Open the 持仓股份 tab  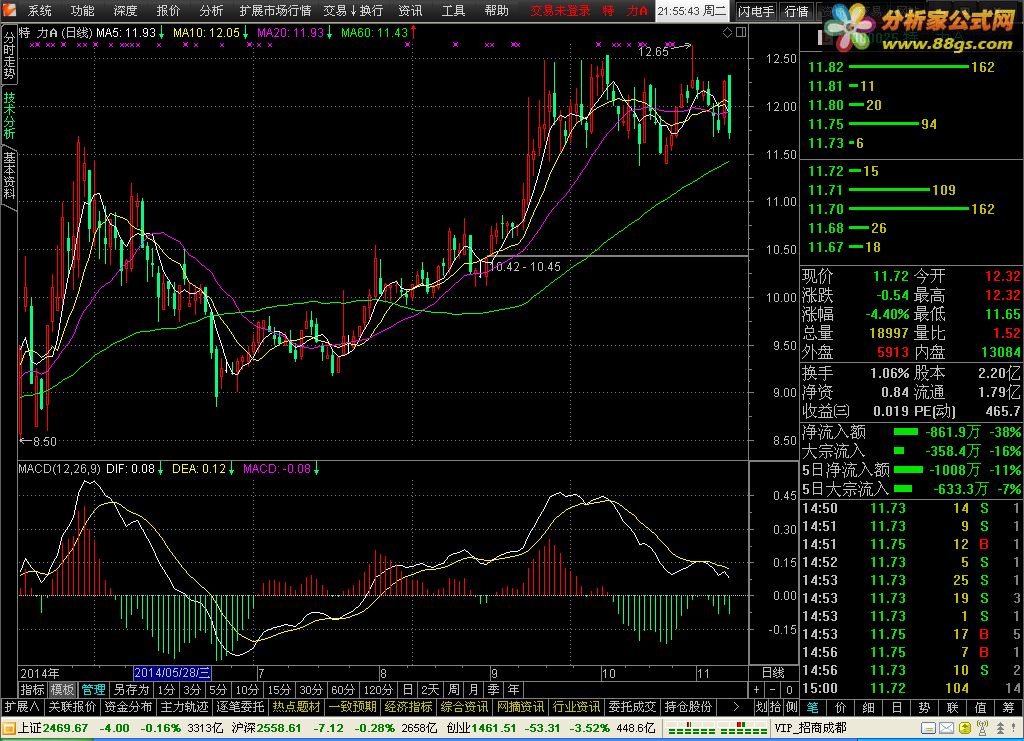[x=689, y=707]
